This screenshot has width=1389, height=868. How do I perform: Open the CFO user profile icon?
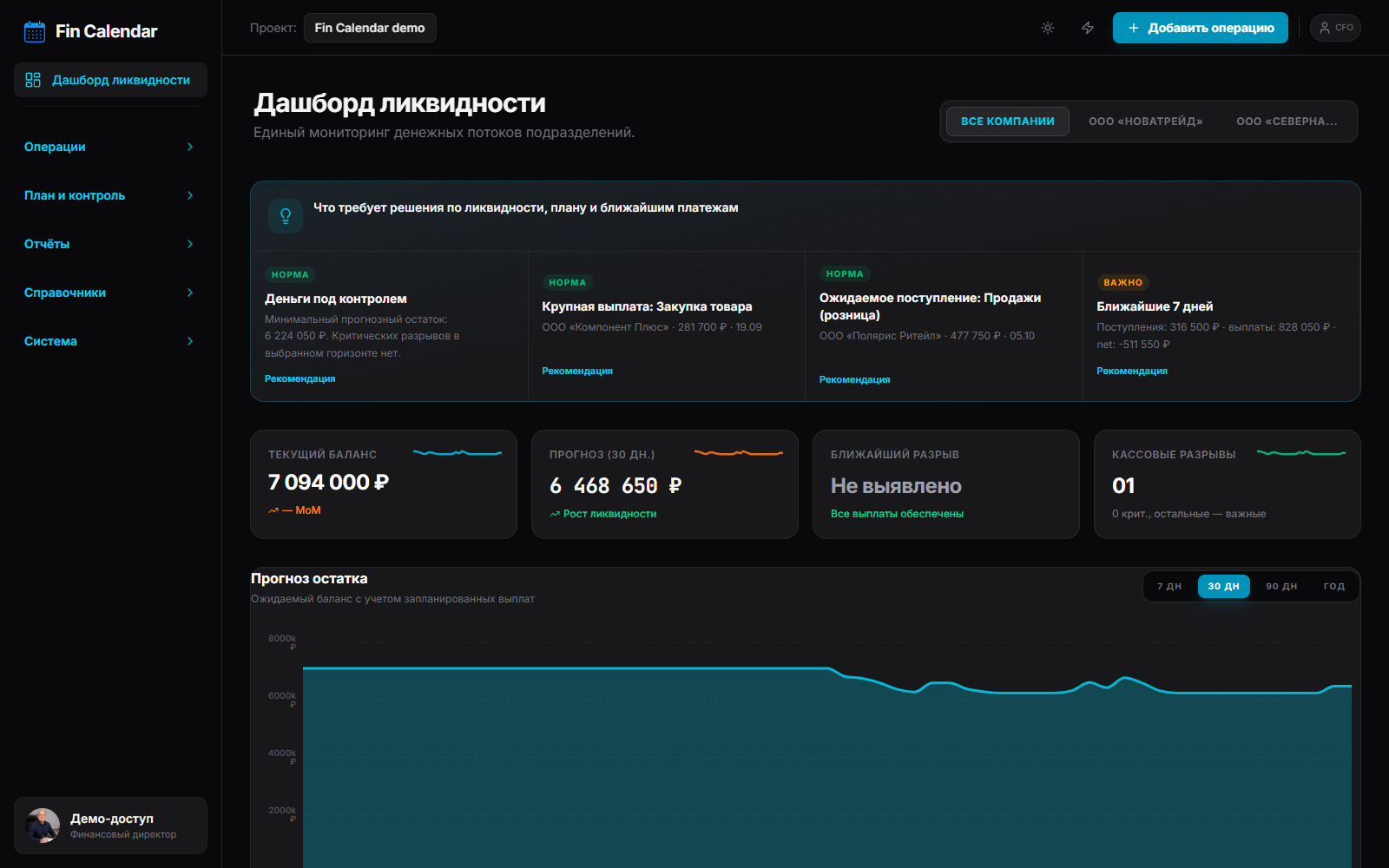[x=1335, y=28]
